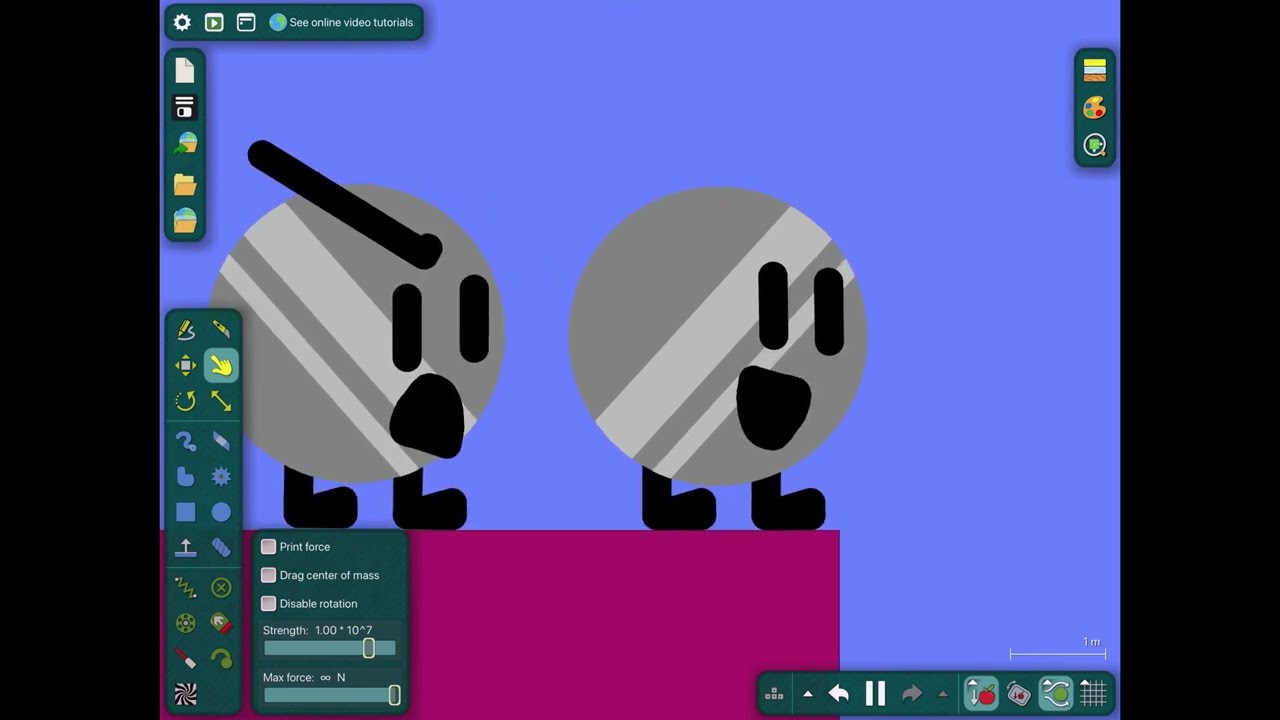Click the Max force slider
Image resolution: width=1280 pixels, height=720 pixels.
pyautogui.click(x=331, y=695)
